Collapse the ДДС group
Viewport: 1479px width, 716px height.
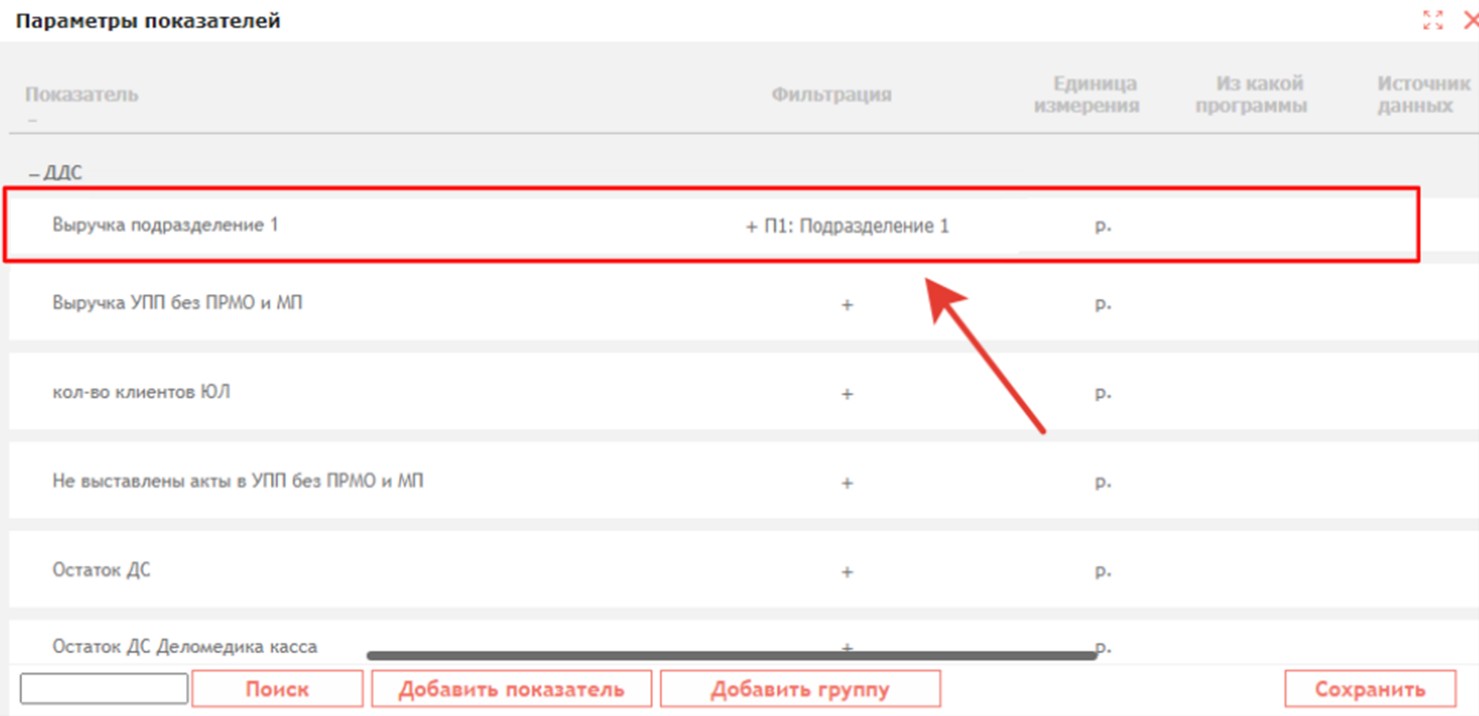[x=34, y=174]
